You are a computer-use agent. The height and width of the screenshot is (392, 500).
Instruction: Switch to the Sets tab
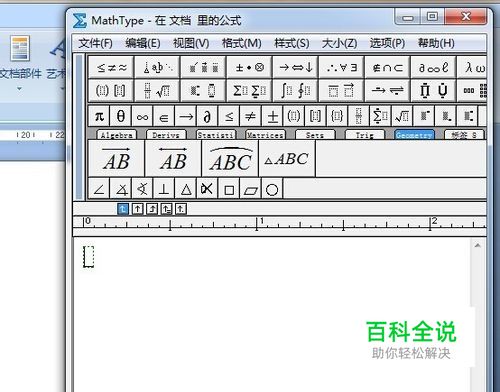point(315,135)
